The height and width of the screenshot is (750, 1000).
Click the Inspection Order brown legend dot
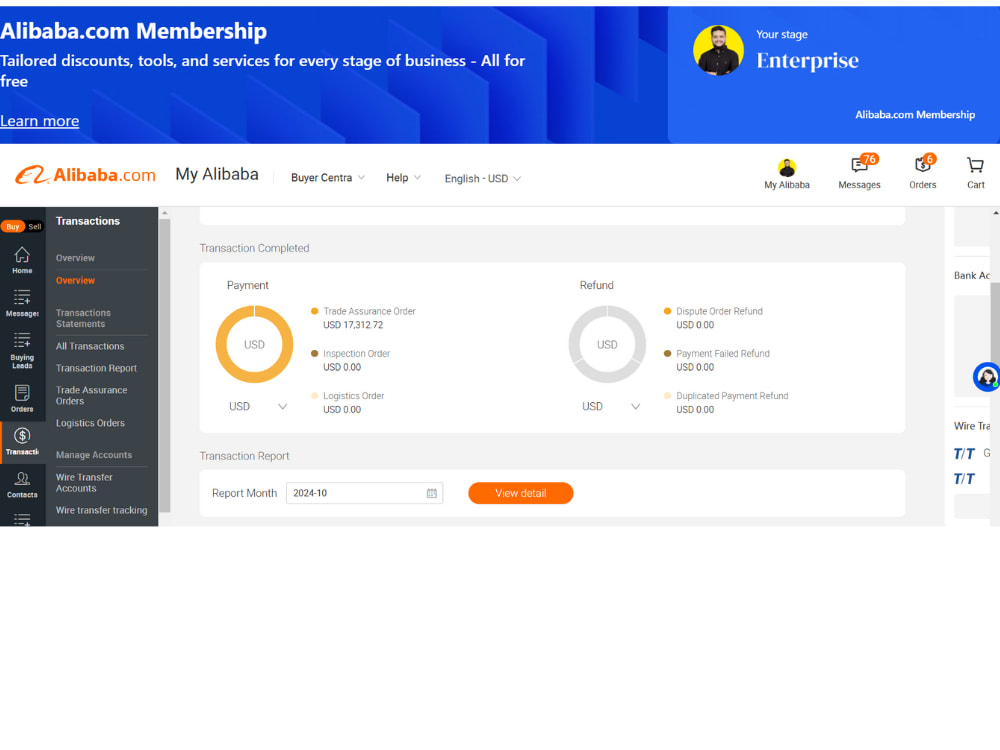click(314, 353)
